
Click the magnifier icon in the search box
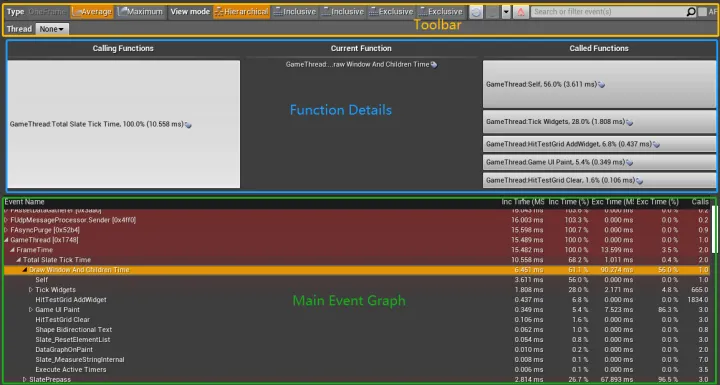point(691,12)
